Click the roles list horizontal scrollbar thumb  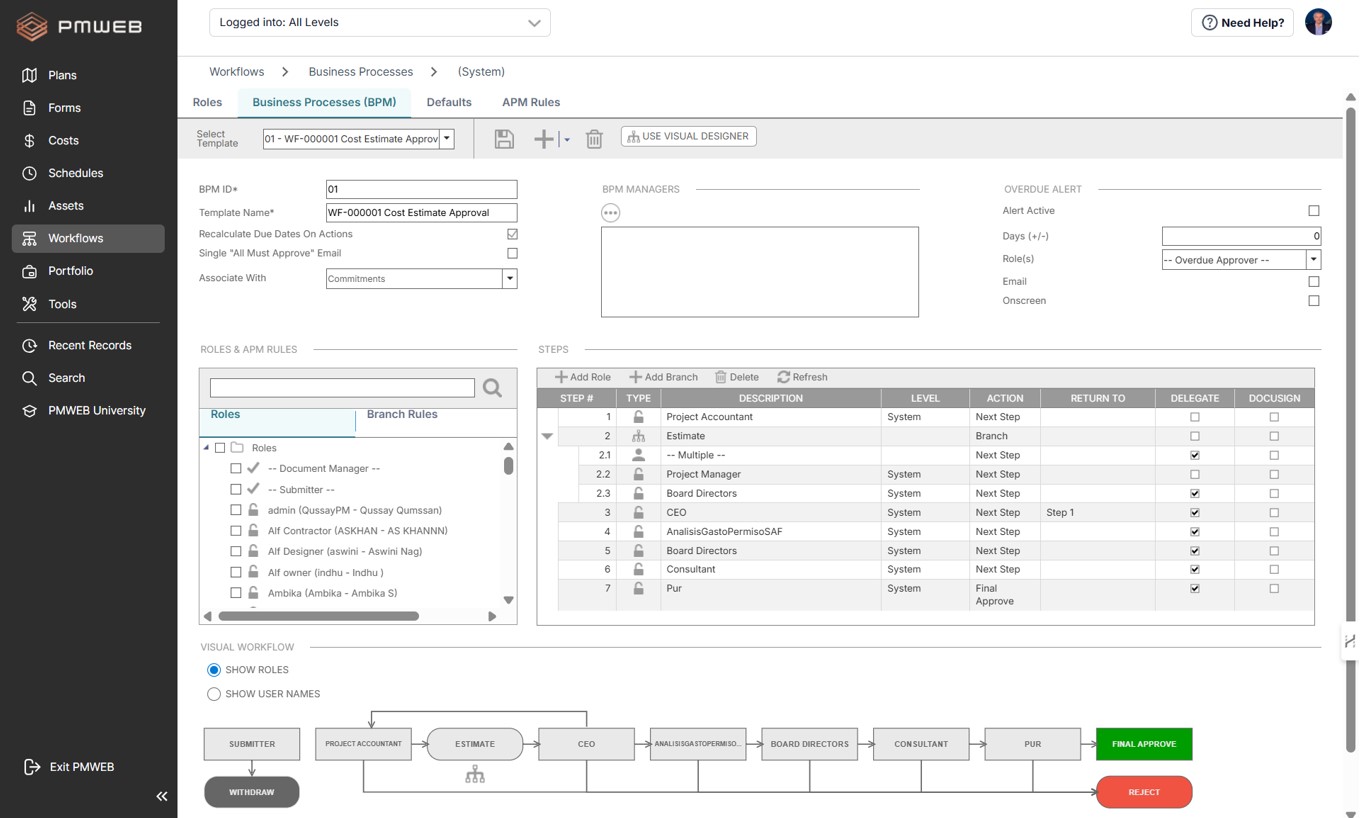[319, 616]
